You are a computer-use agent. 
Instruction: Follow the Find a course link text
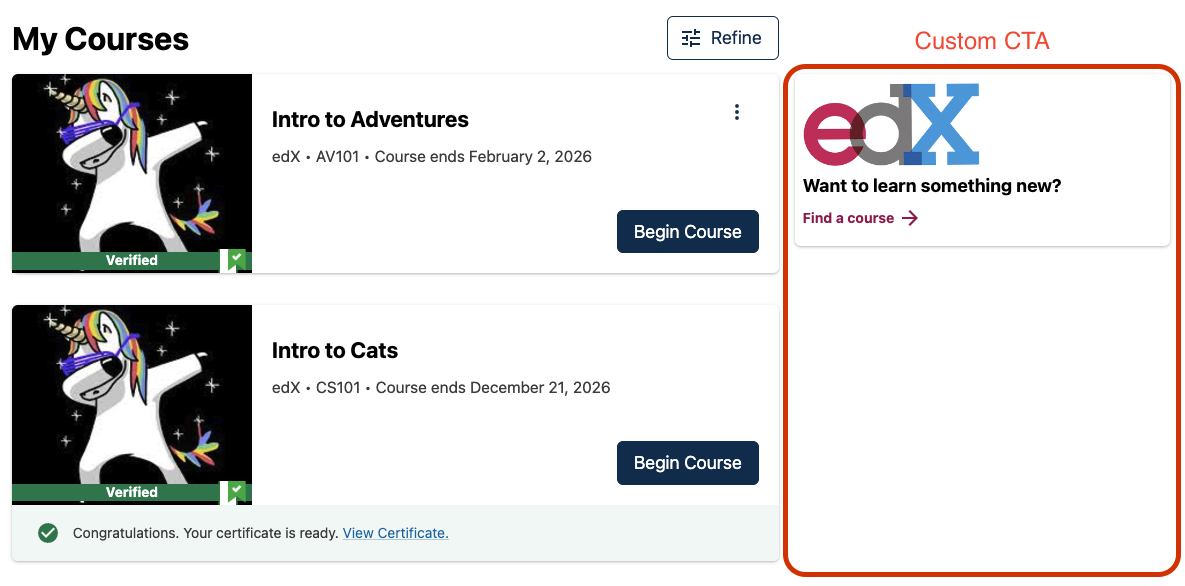click(x=848, y=218)
